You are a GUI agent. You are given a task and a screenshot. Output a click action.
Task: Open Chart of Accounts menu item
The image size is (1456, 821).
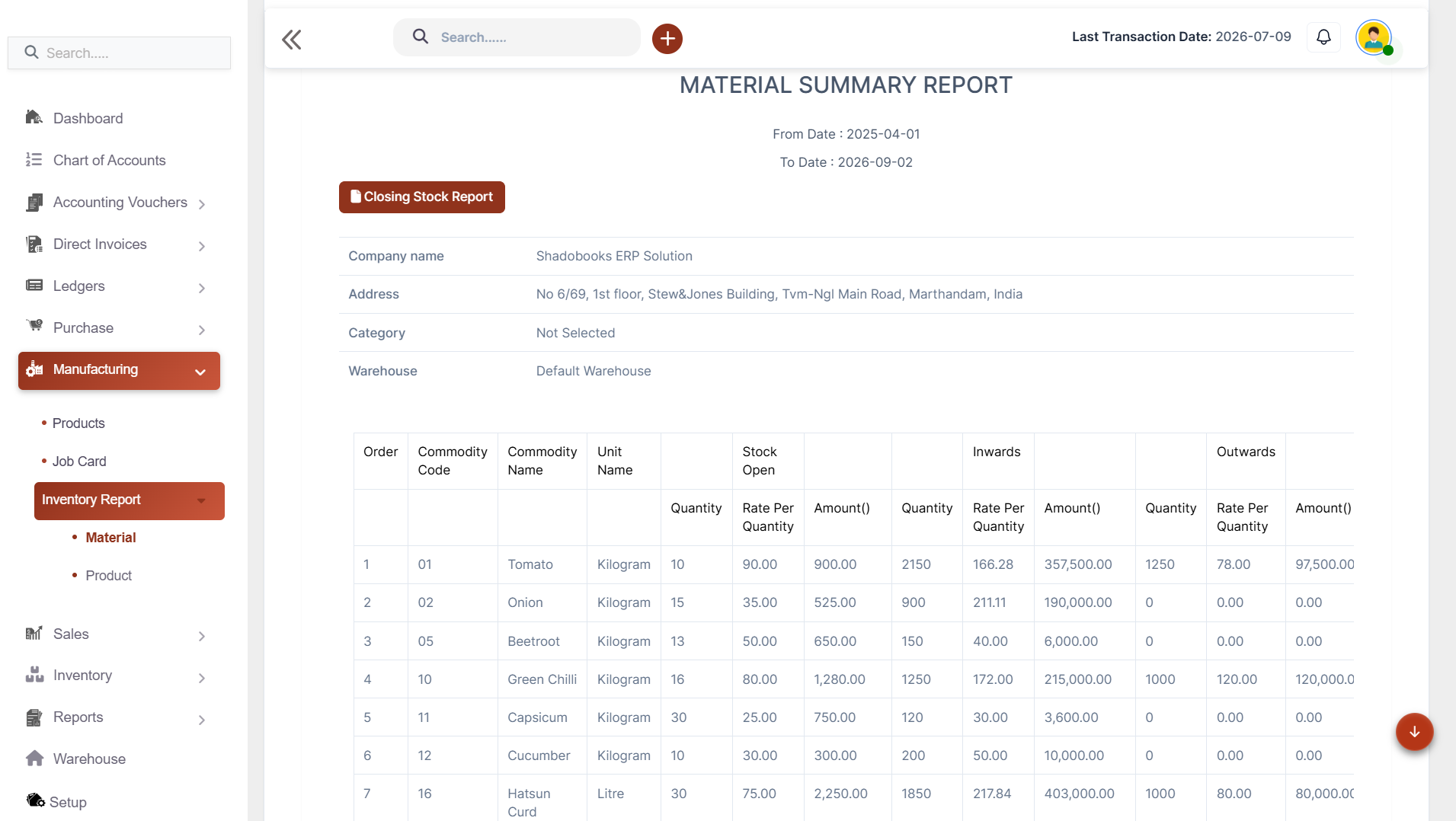(x=109, y=160)
